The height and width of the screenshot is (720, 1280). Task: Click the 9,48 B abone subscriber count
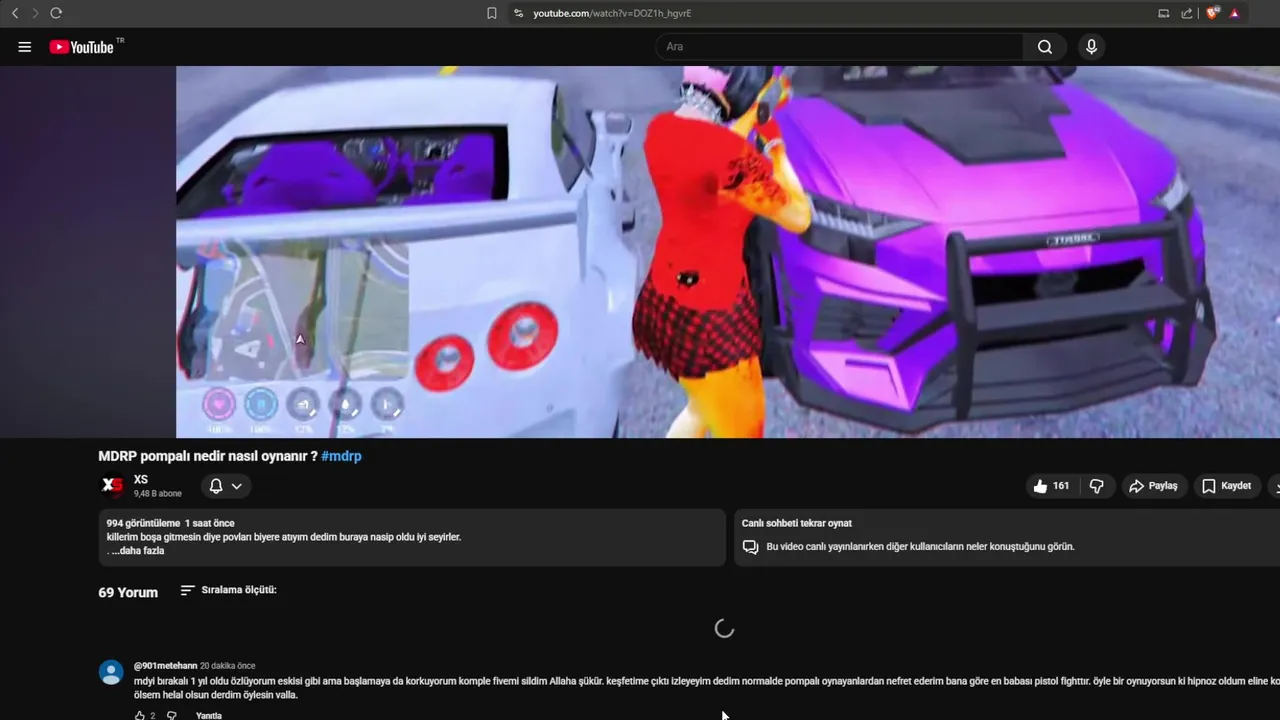pyautogui.click(x=158, y=494)
